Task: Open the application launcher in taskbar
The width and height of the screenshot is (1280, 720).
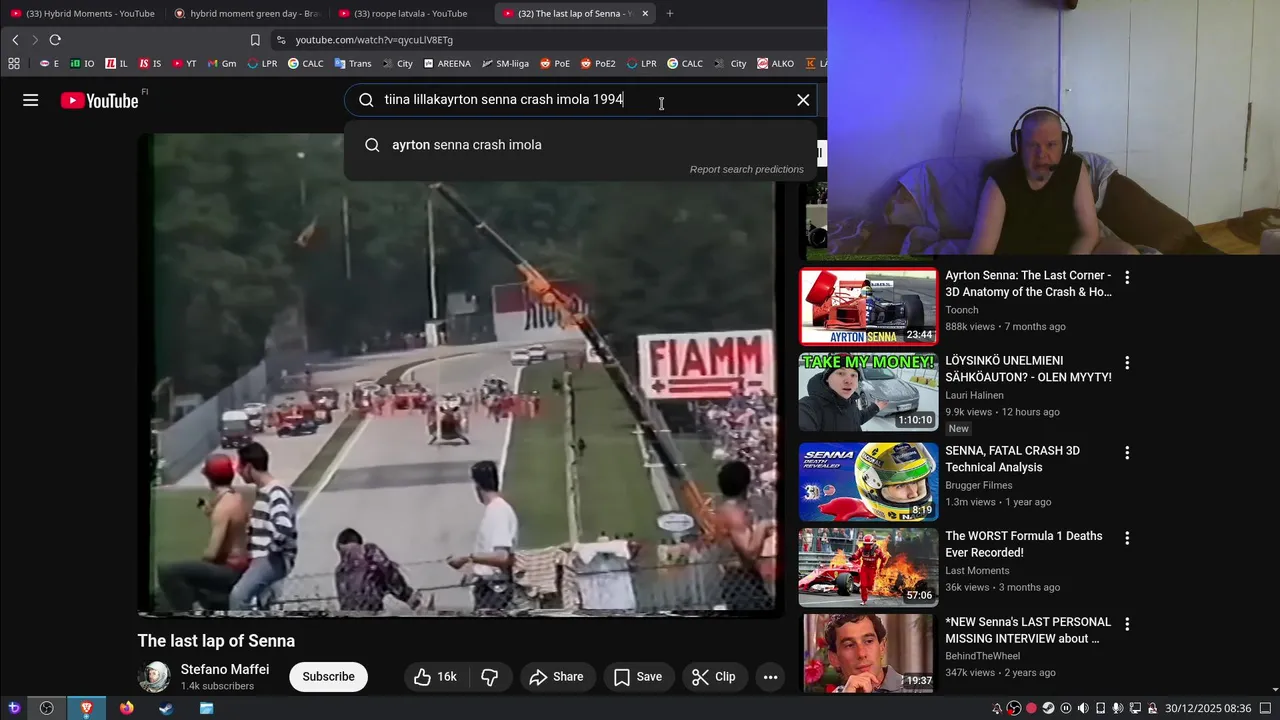Action: tap(14, 708)
